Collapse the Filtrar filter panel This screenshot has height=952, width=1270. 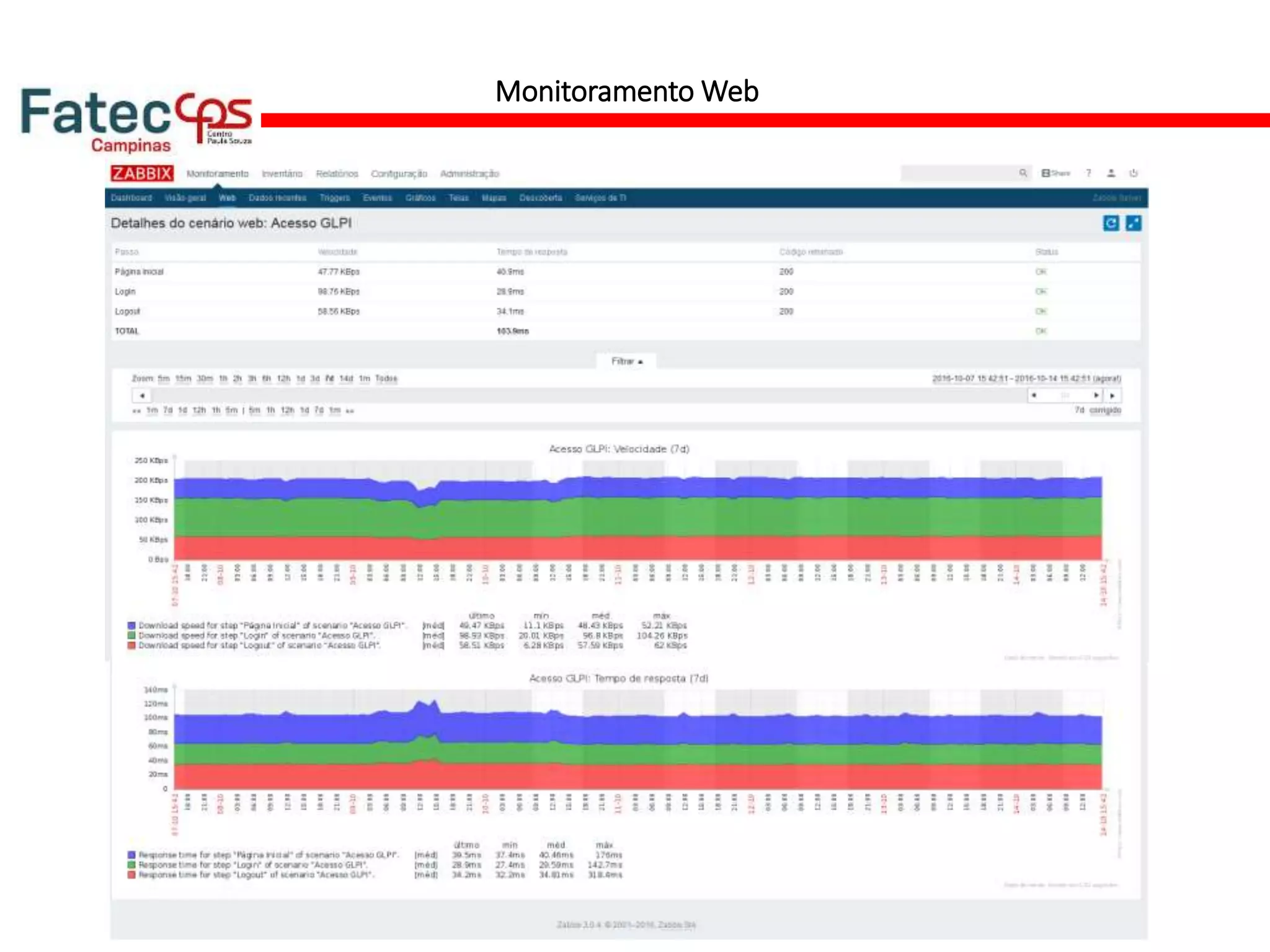click(626, 361)
